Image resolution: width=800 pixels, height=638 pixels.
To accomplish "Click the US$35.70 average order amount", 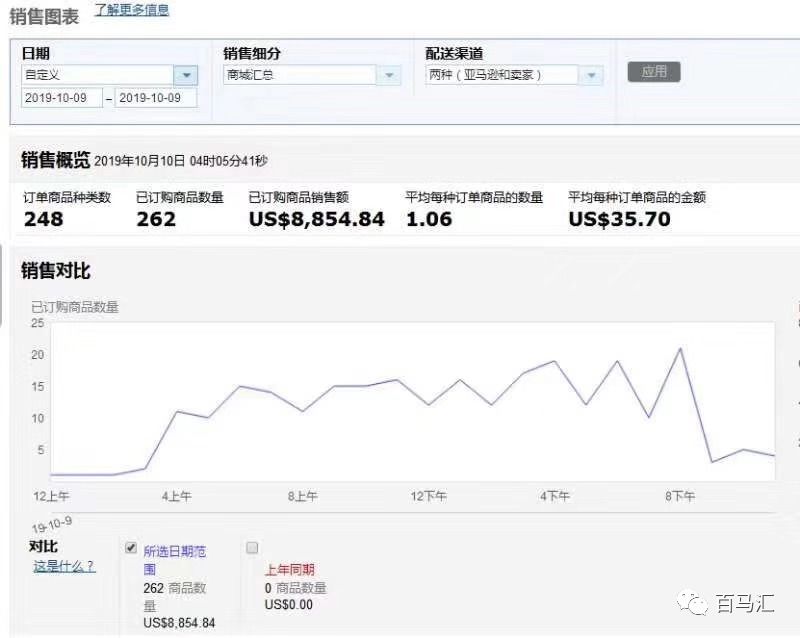I will click(619, 219).
